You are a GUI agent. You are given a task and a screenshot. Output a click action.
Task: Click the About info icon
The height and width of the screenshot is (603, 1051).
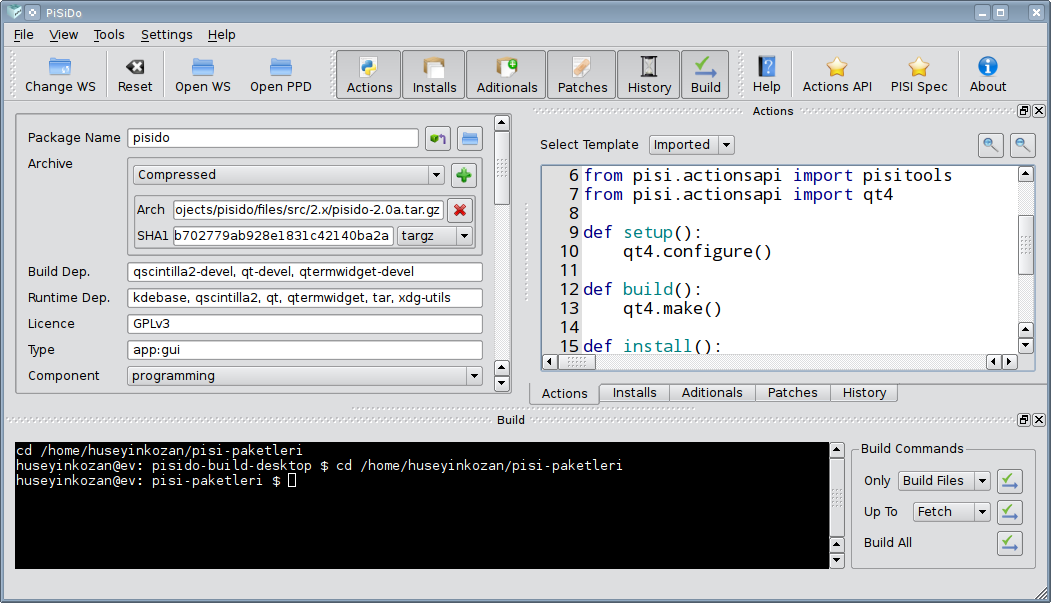pos(987,67)
